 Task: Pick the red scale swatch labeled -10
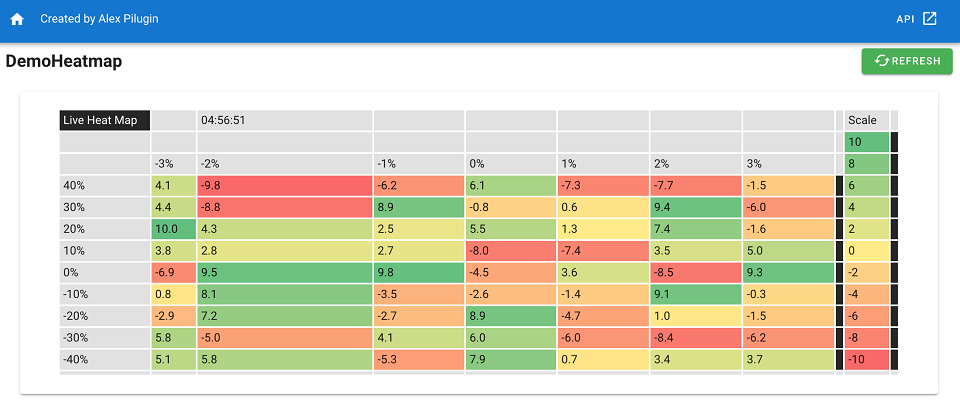point(866,359)
